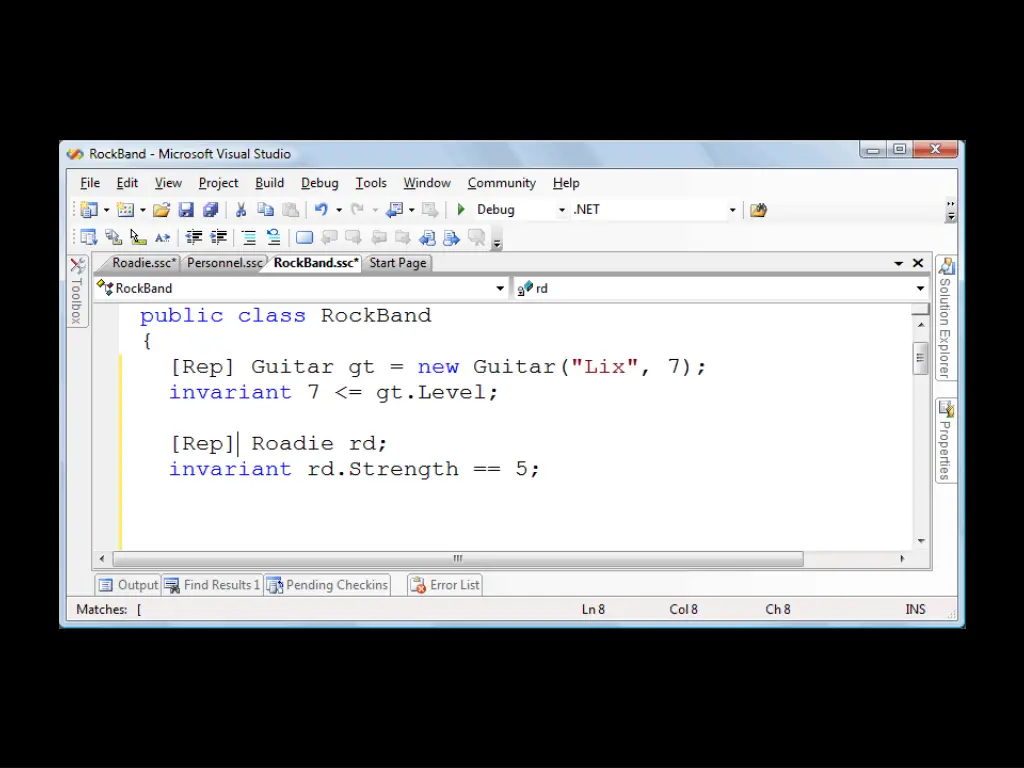1024x768 pixels.
Task: Open the Add New Item dropdown arrow
Action: [x=142, y=210]
